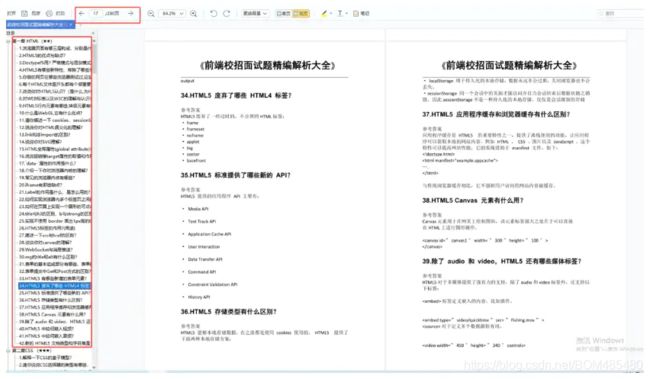Click the zoom in magnifier icon
This screenshot has height=379, width=650.
(194, 13)
